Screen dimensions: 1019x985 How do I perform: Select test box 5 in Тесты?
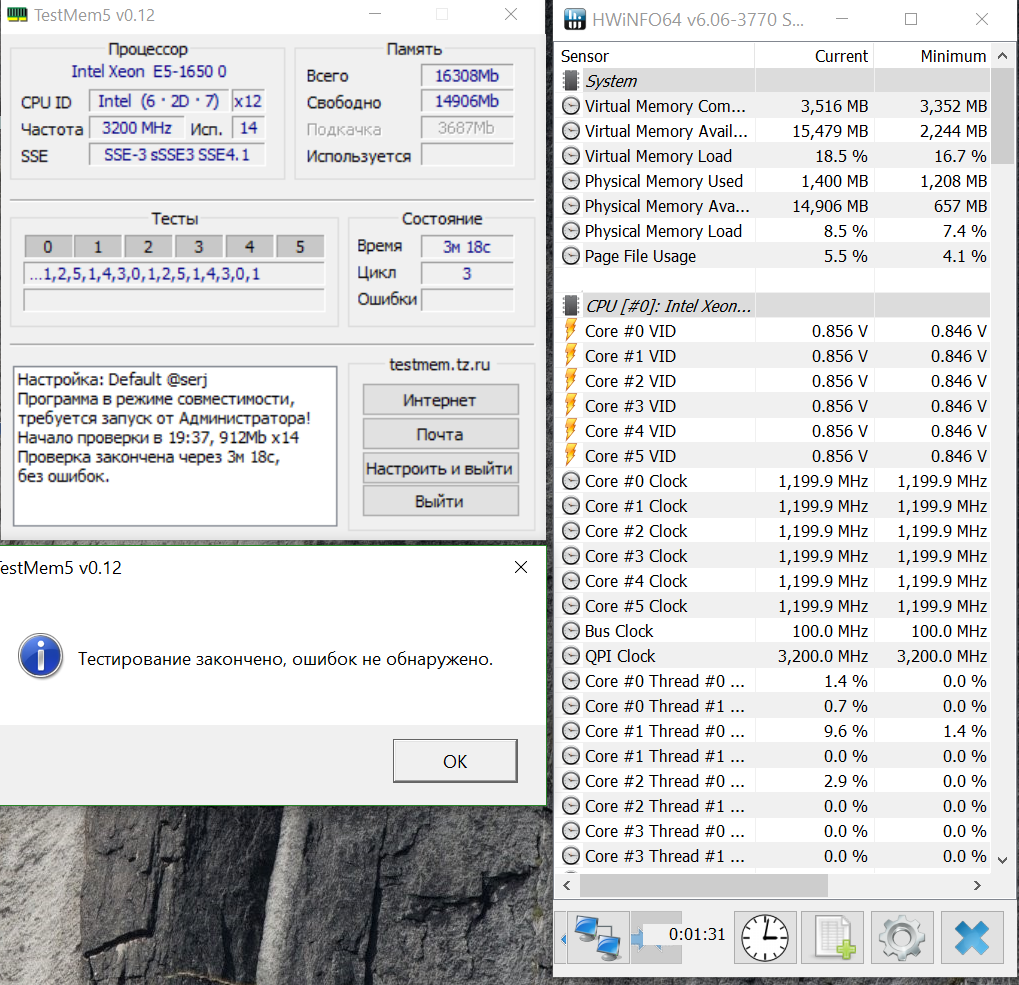pyautogui.click(x=300, y=246)
